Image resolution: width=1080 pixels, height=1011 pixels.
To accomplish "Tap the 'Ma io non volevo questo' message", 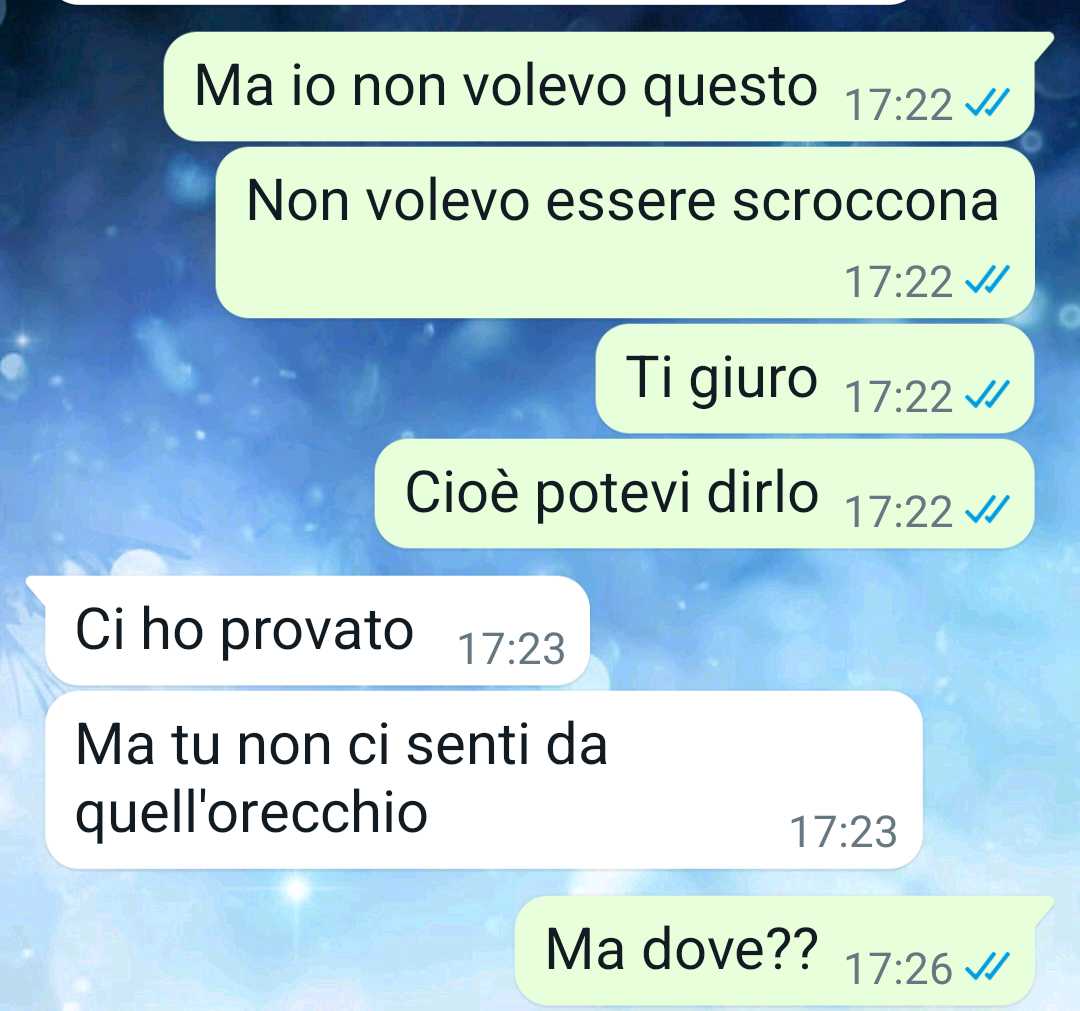I will [x=599, y=87].
